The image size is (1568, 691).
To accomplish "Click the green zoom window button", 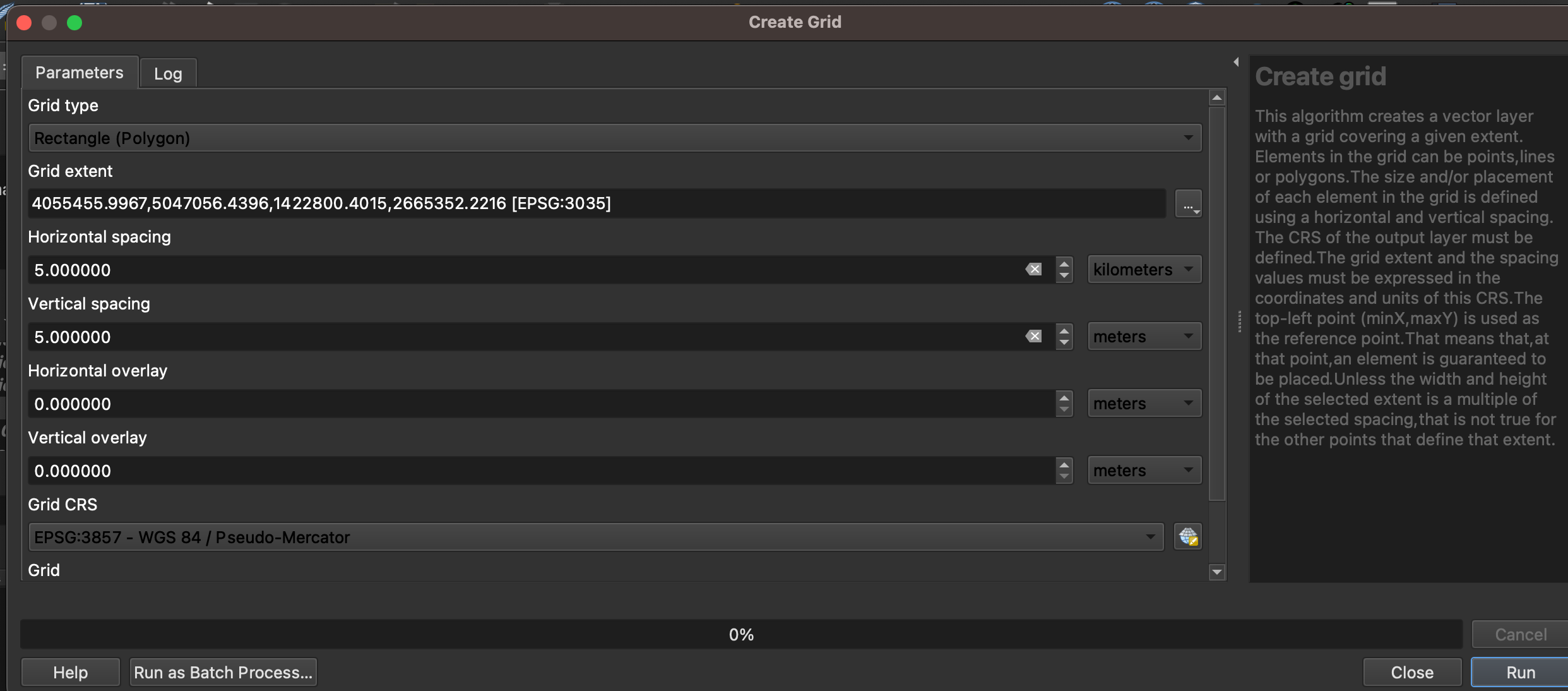I will (x=74, y=23).
